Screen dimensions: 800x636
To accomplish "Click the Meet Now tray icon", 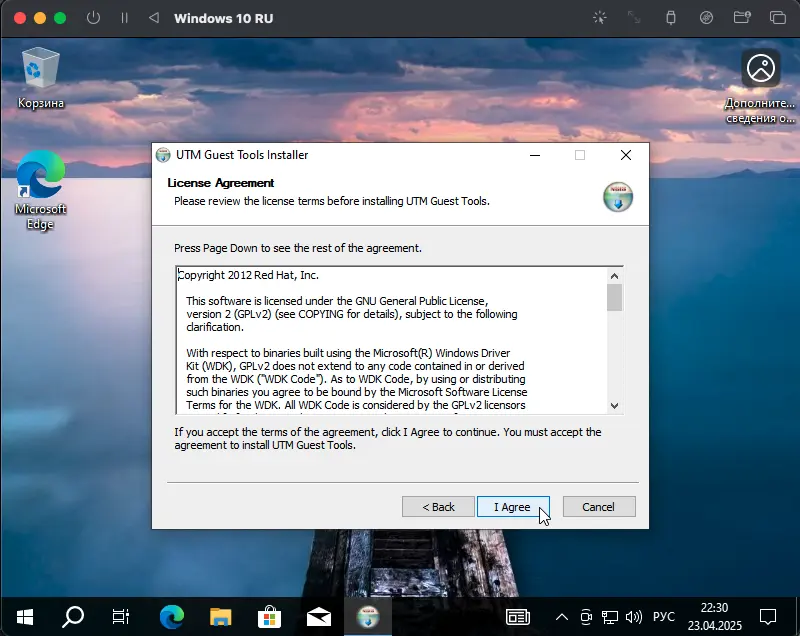I will (586, 617).
